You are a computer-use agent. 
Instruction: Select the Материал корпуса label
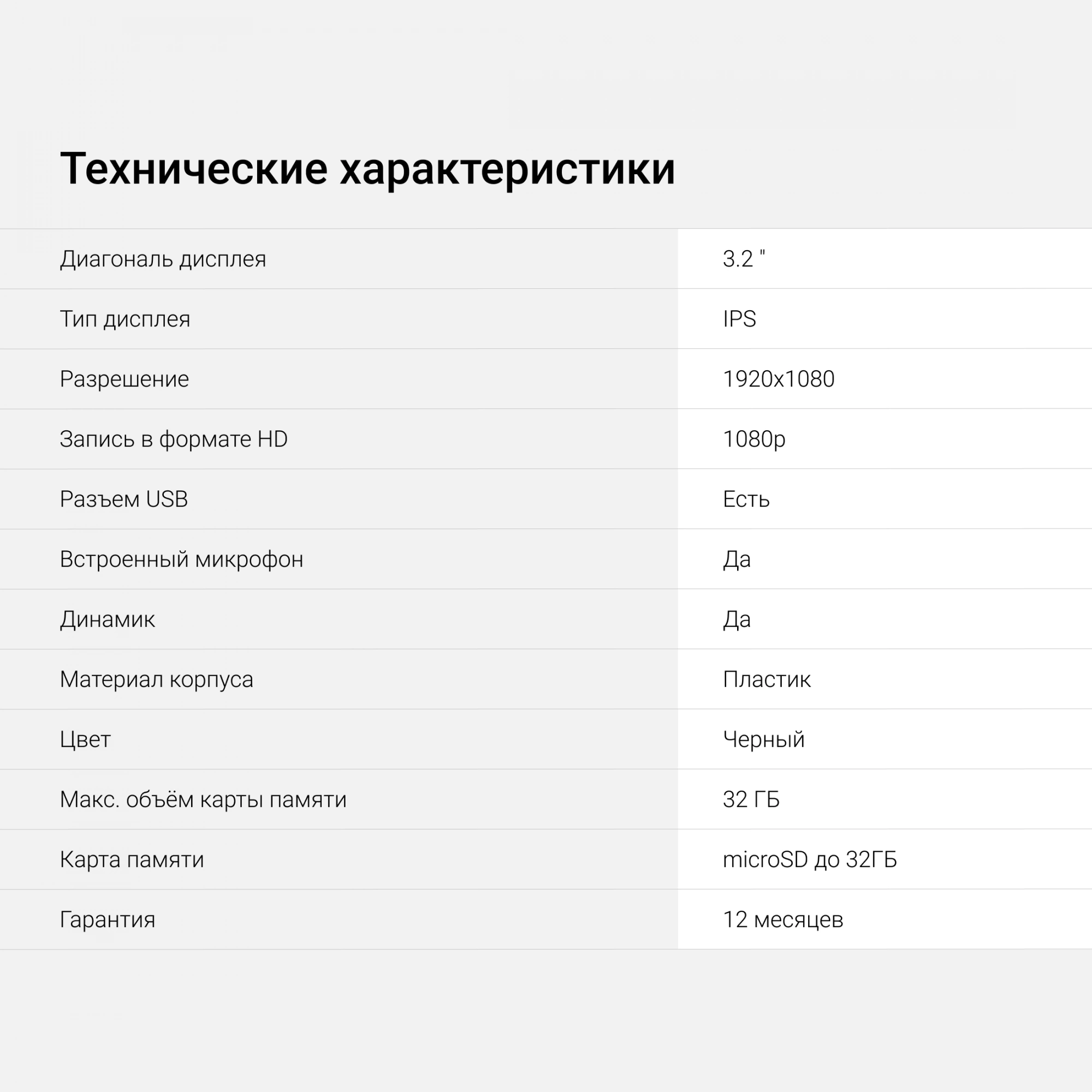click(157, 679)
